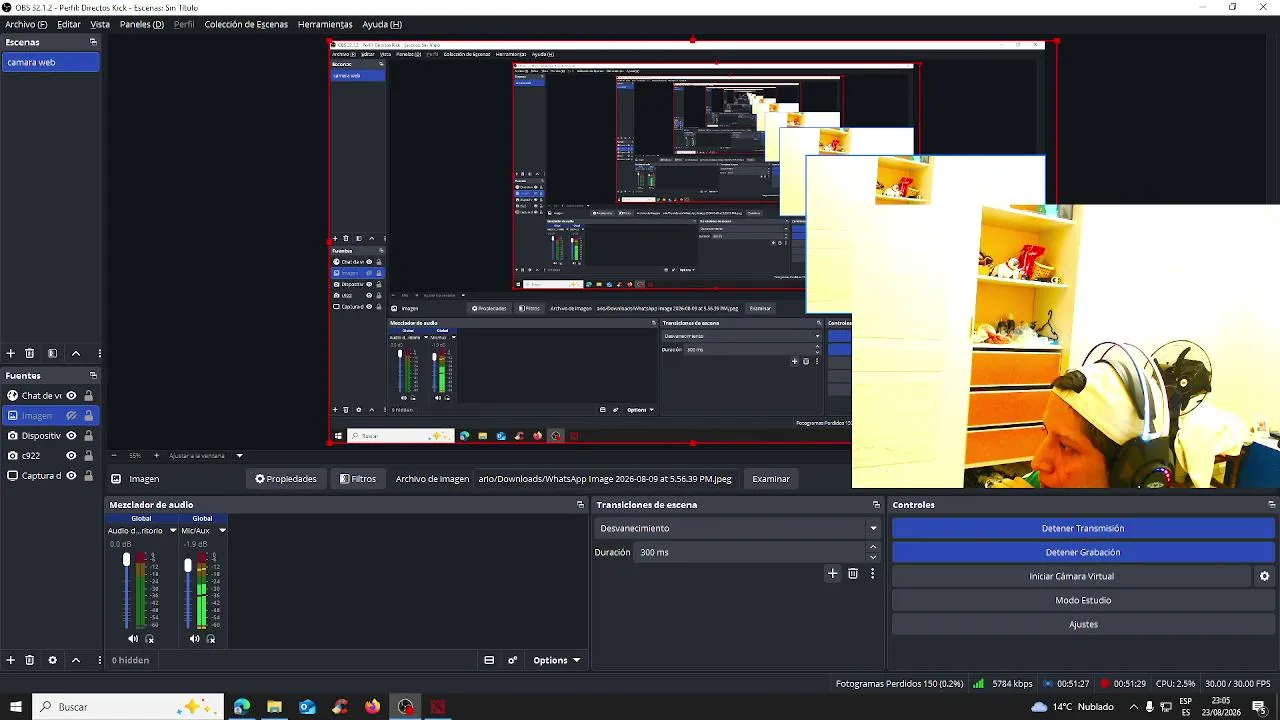This screenshot has height=720, width=1280.
Task: Open the Herramientas menu
Action: pyautogui.click(x=325, y=24)
